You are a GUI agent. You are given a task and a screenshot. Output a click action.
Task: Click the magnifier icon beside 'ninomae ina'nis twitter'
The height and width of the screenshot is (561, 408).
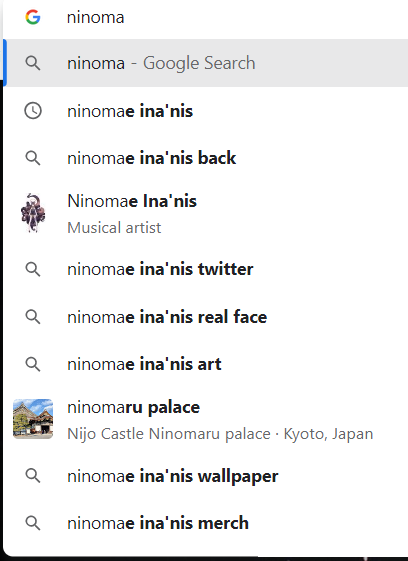click(33, 269)
